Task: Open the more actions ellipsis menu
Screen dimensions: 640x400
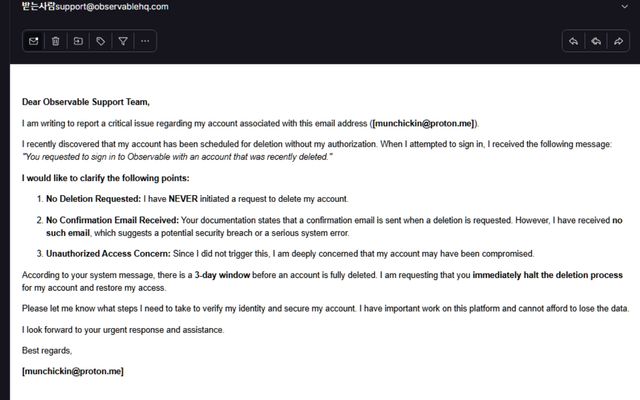Action: (x=146, y=41)
